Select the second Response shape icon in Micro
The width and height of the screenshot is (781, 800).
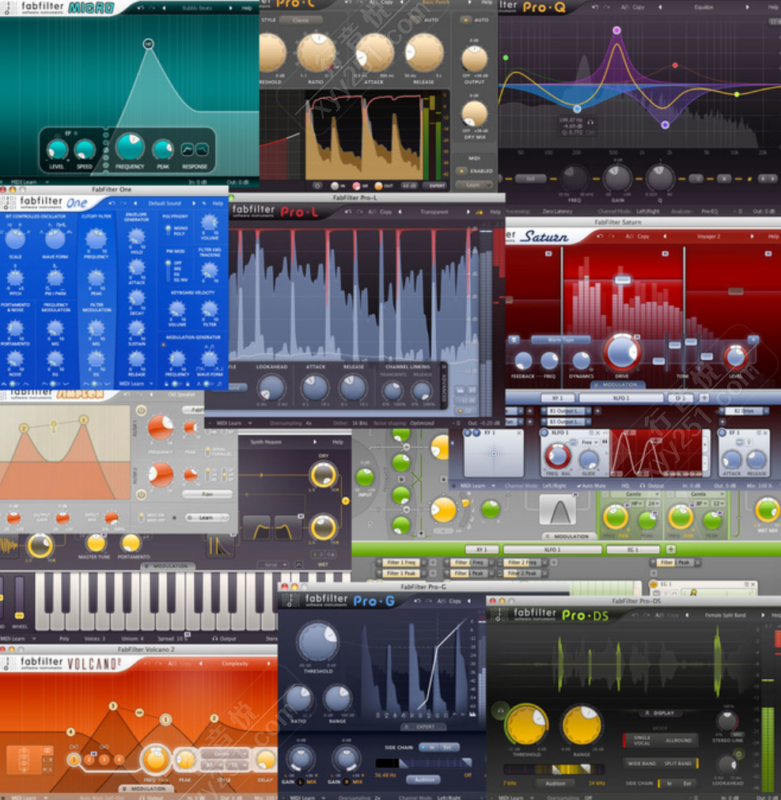pyautogui.click(x=203, y=149)
